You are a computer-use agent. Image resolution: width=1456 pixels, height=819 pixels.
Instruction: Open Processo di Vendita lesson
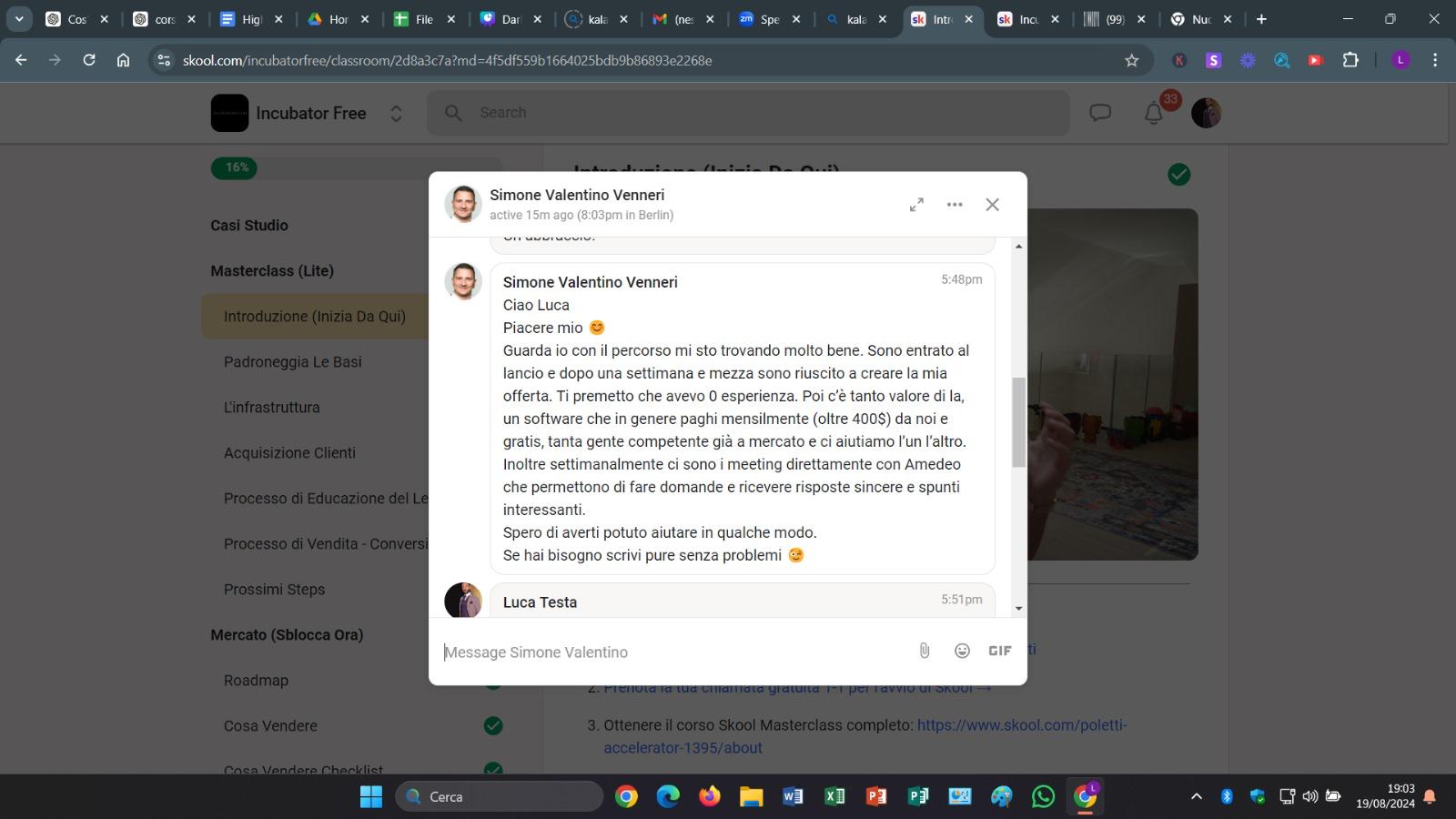coord(326,543)
